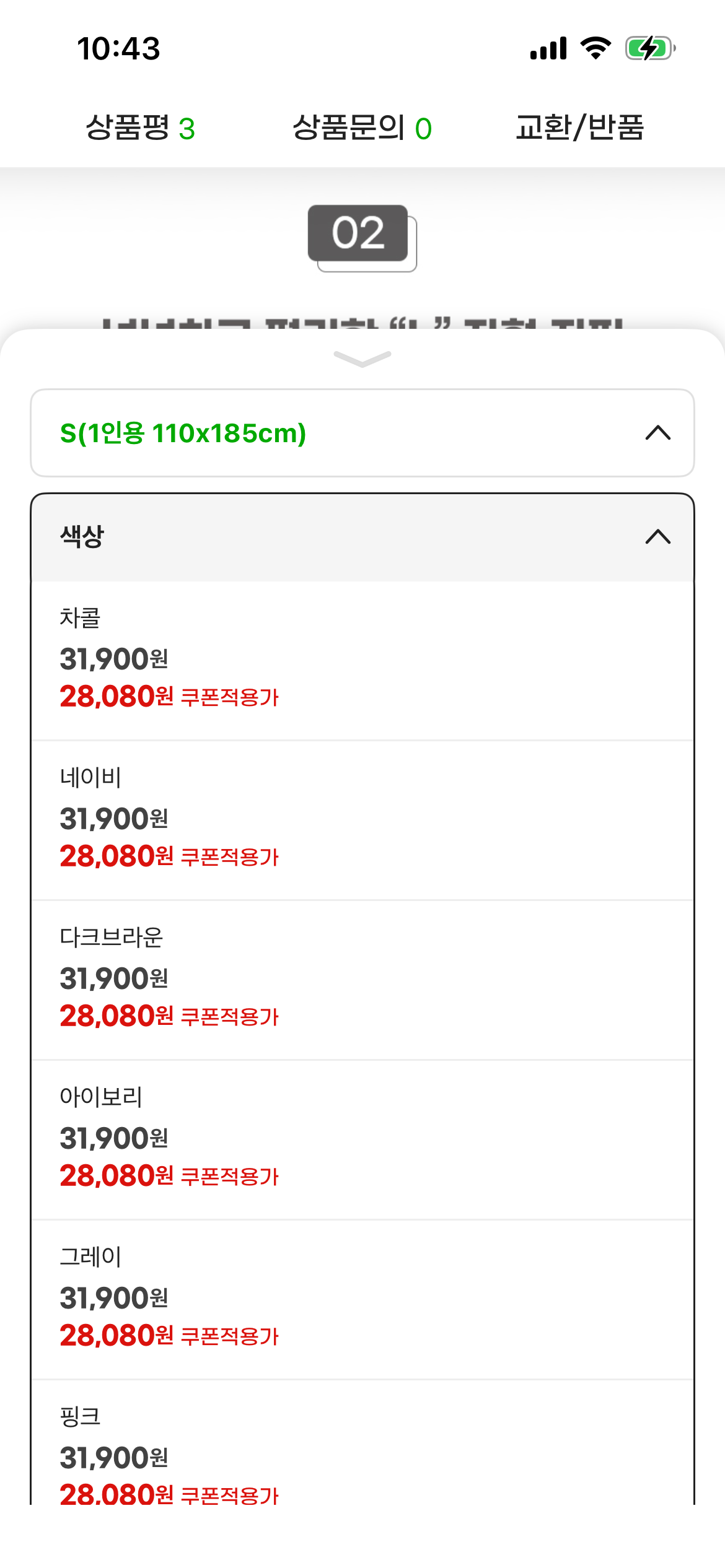Tap the battery charging icon
Image resolution: width=725 pixels, height=1568 pixels.
(x=649, y=48)
